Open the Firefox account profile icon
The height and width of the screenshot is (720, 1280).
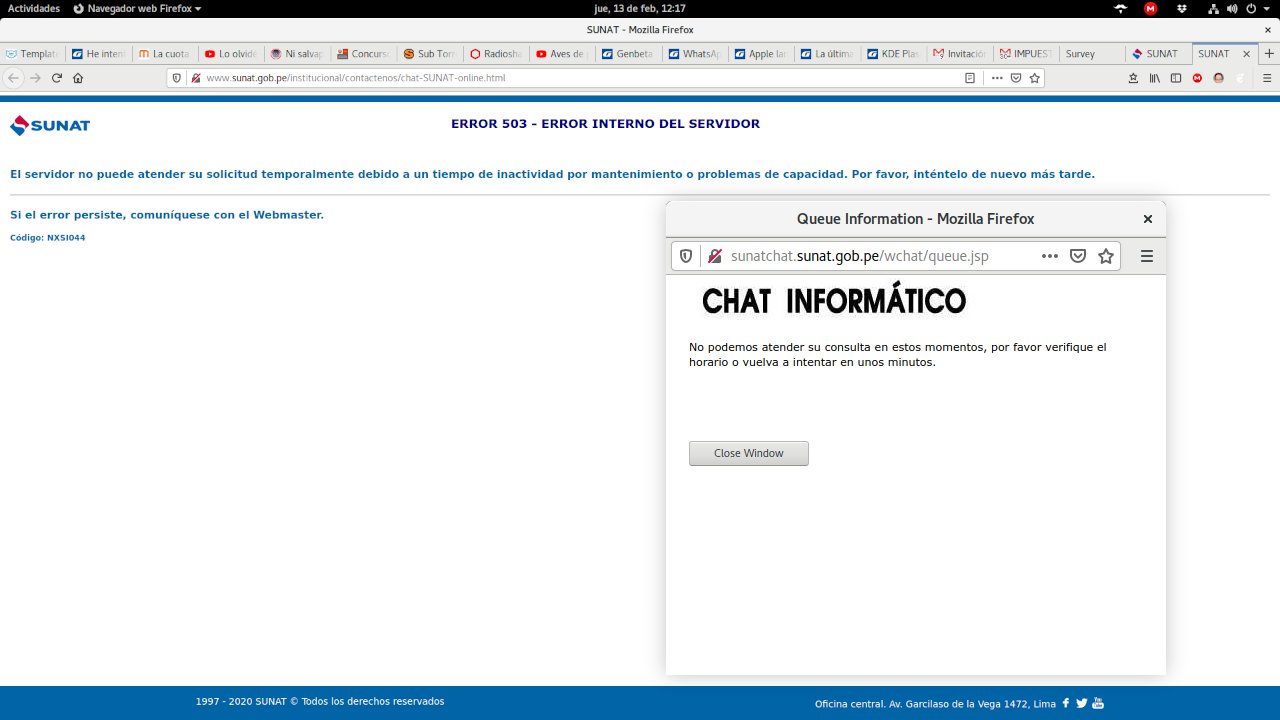pos(1219,77)
